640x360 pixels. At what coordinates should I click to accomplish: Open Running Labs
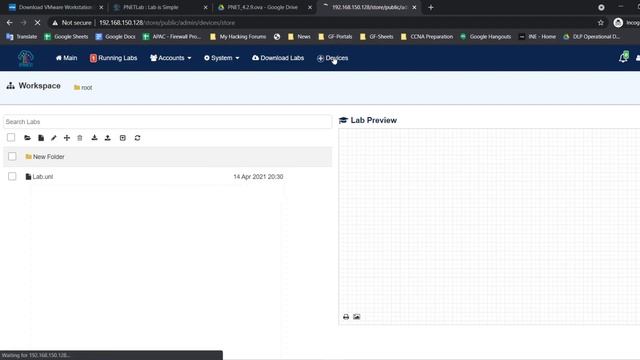(x=113, y=58)
